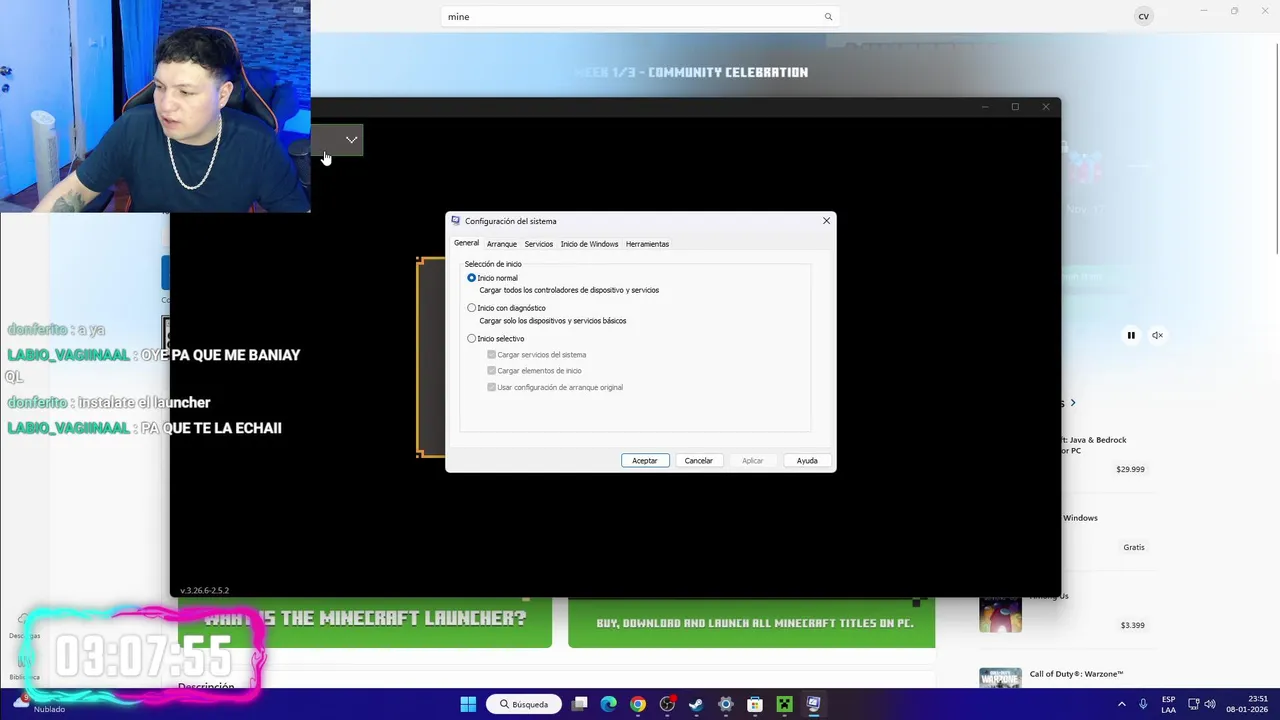Close the Configuración del sistema dialog
Screen dimensions: 1280x720
click(826, 221)
